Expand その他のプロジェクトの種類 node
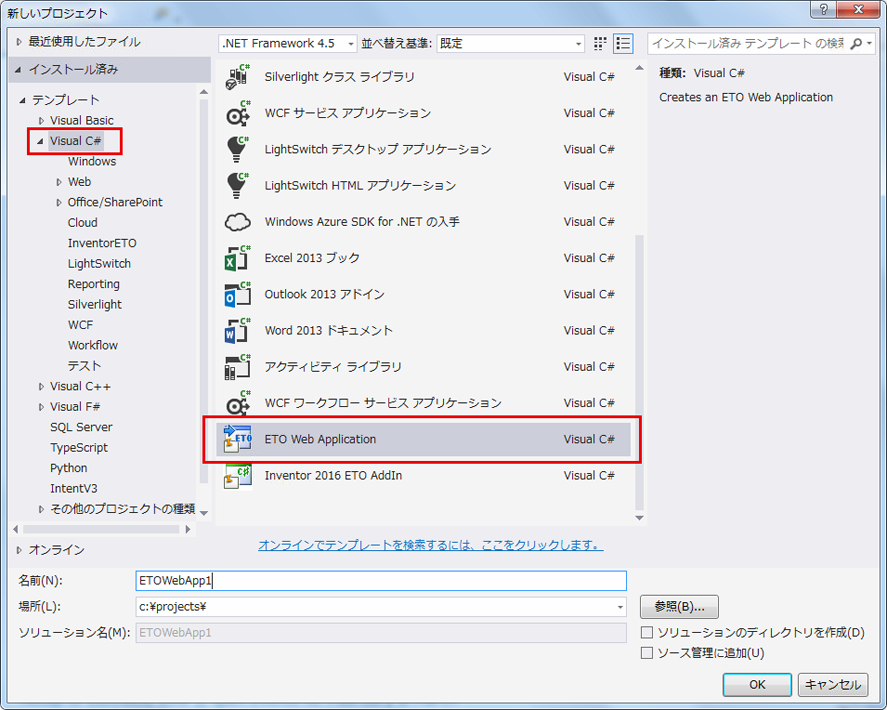Viewport: 887px width, 710px height. (x=41, y=509)
